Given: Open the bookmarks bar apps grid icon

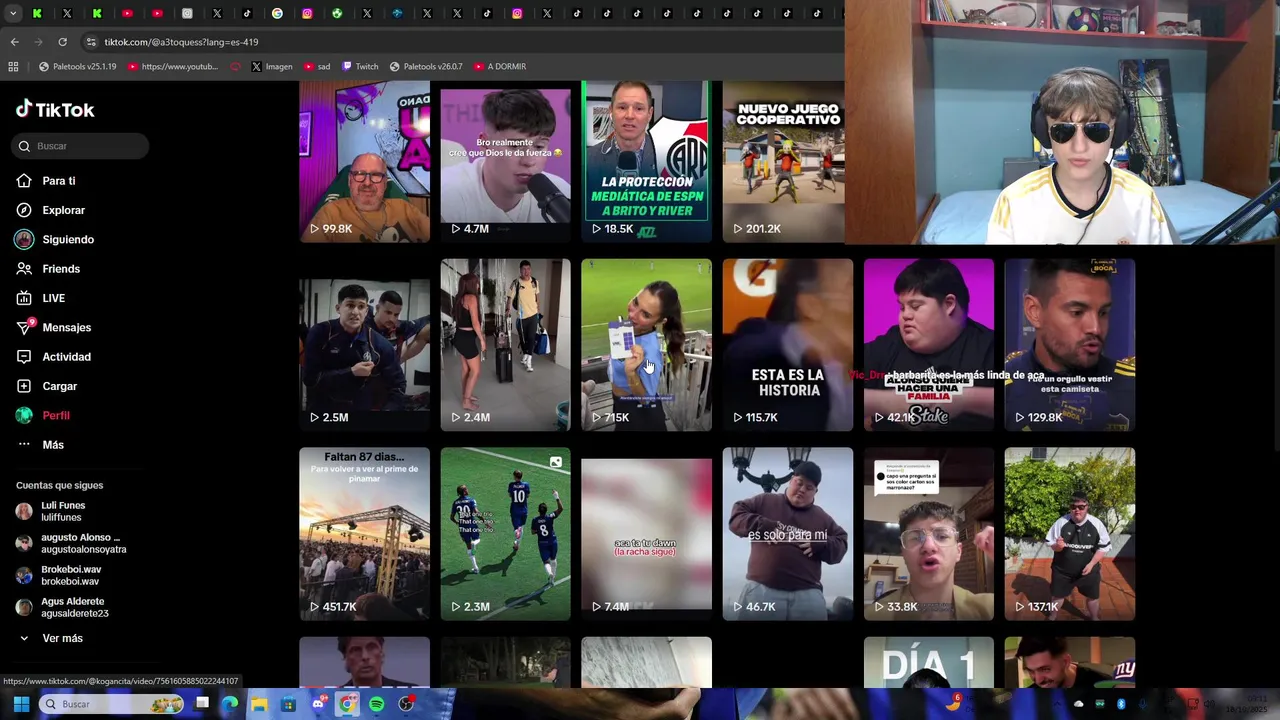Looking at the screenshot, I should click(x=13, y=66).
